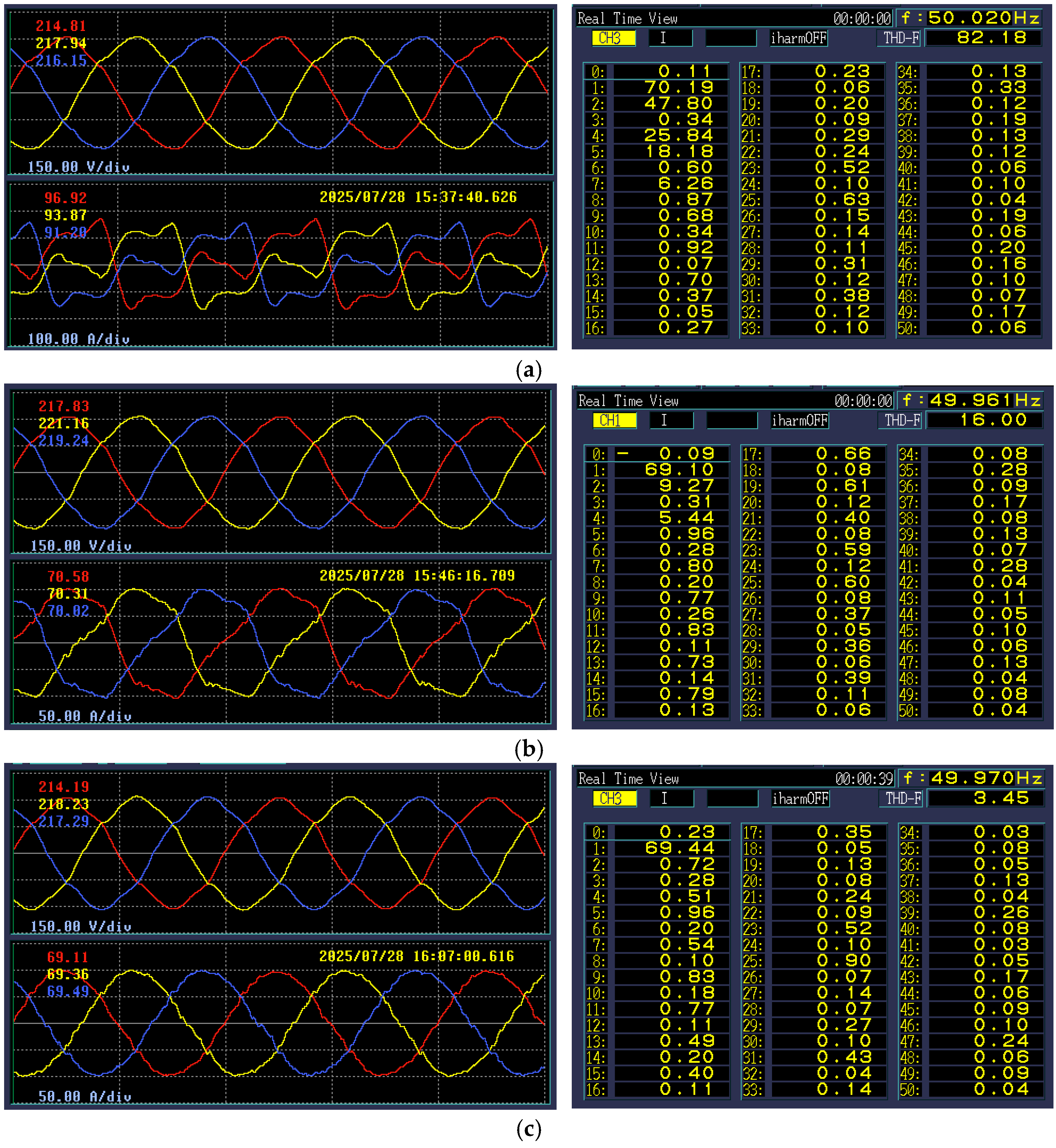
Task: Toggle the iharmOFF field in panel (b)
Action: click(800, 420)
